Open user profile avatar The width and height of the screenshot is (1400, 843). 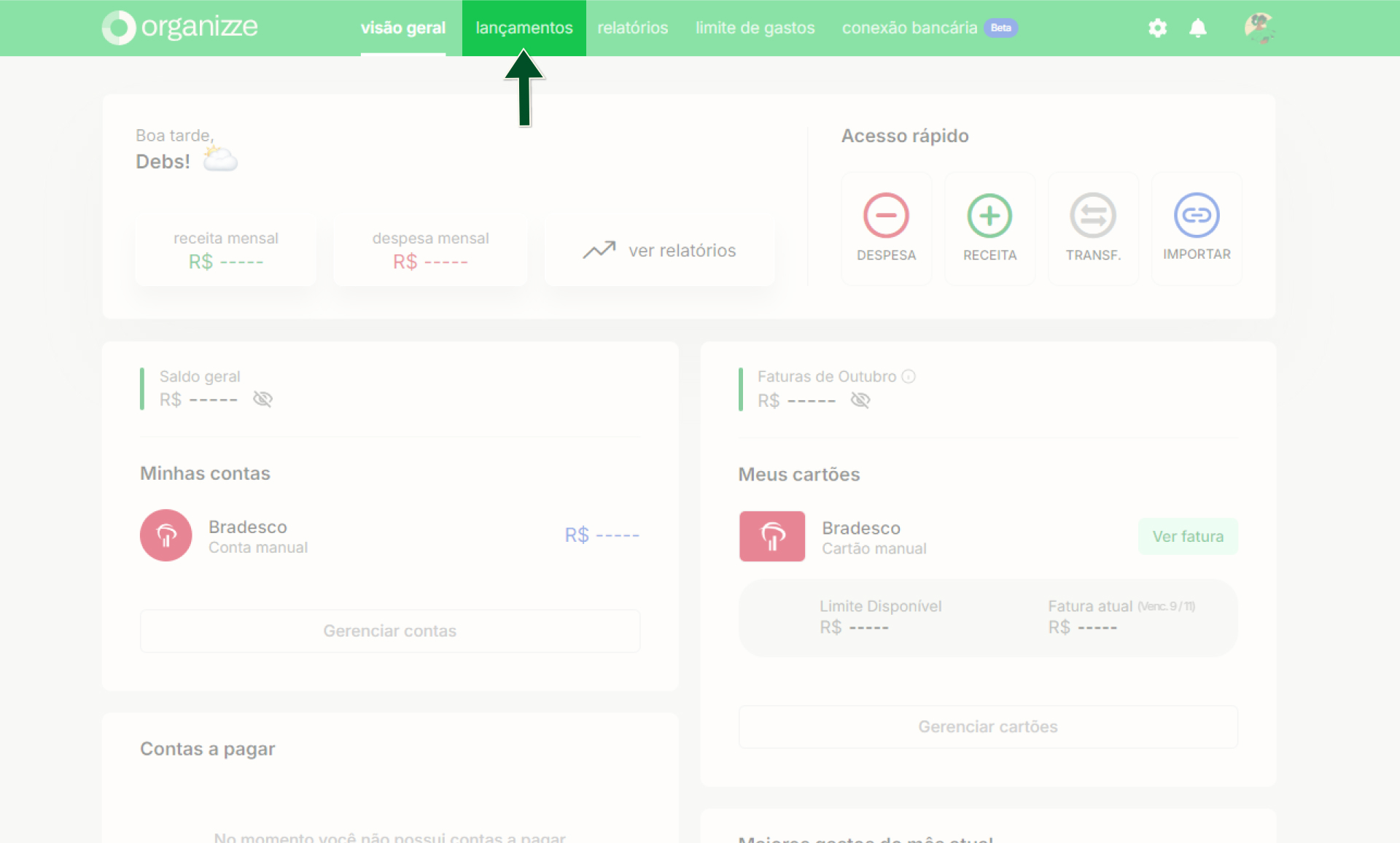point(1259,28)
